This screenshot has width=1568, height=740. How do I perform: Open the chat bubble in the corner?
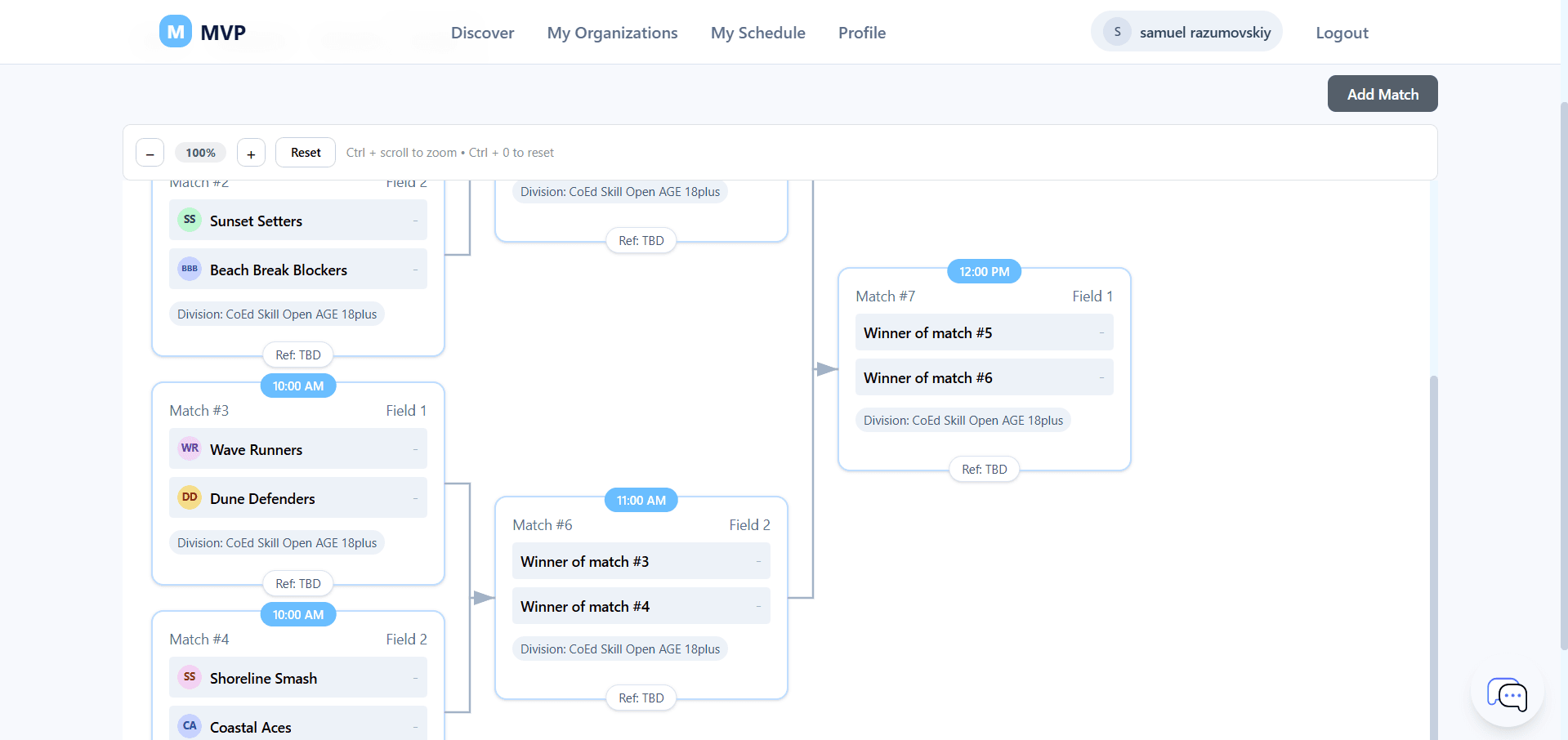[1507, 695]
